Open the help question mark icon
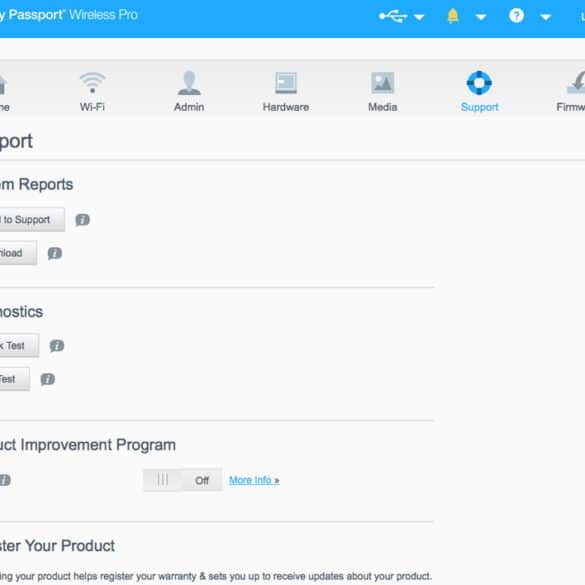585x585 pixels. [516, 16]
